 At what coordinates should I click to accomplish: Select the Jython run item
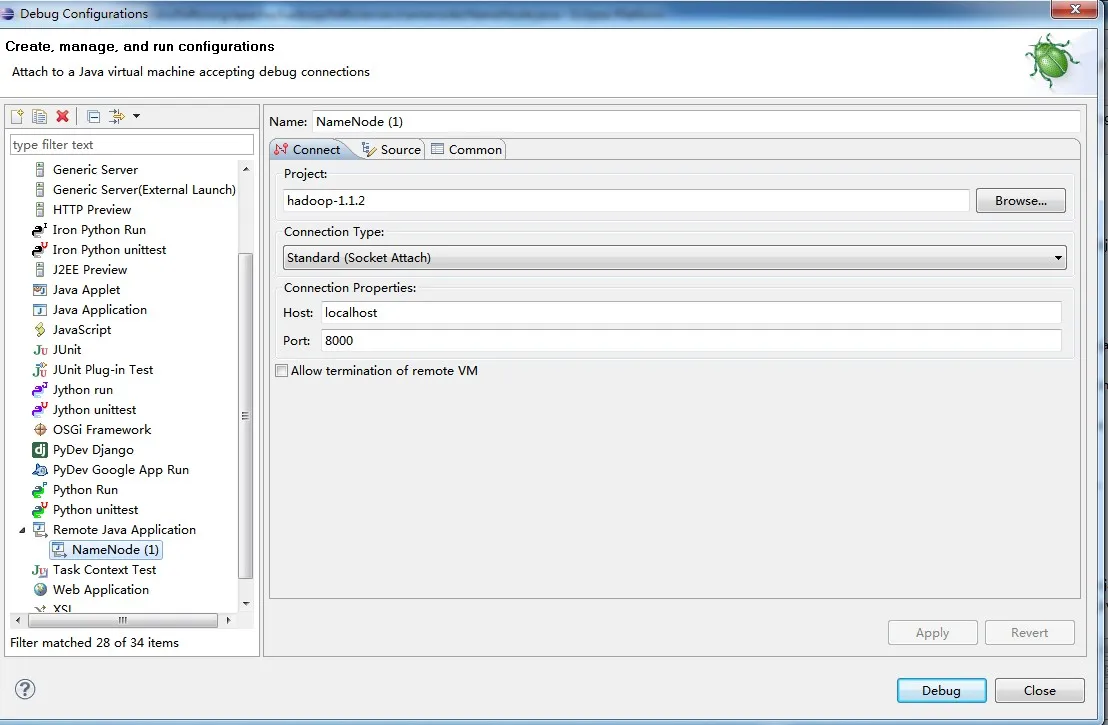(x=83, y=390)
